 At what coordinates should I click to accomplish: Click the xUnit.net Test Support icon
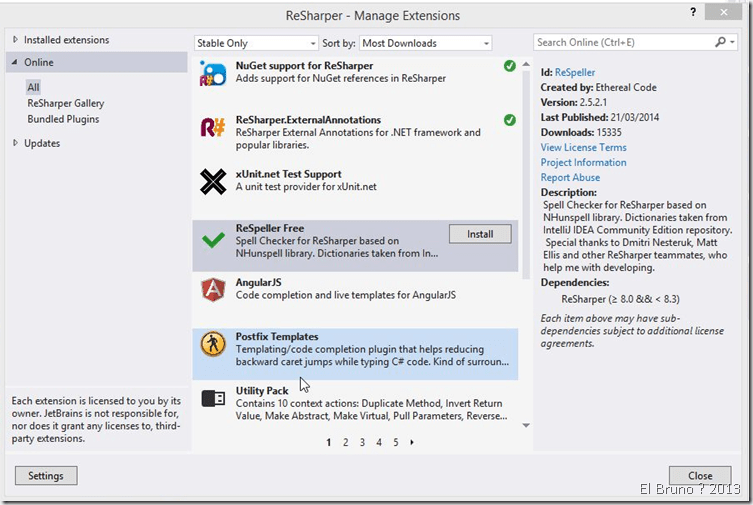click(213, 181)
